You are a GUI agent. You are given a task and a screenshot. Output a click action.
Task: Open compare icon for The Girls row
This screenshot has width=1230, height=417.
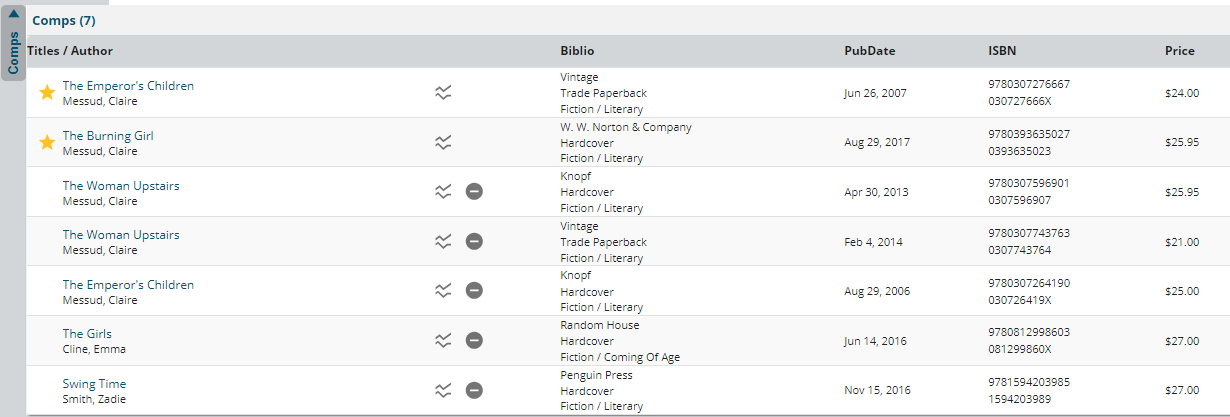coord(444,340)
